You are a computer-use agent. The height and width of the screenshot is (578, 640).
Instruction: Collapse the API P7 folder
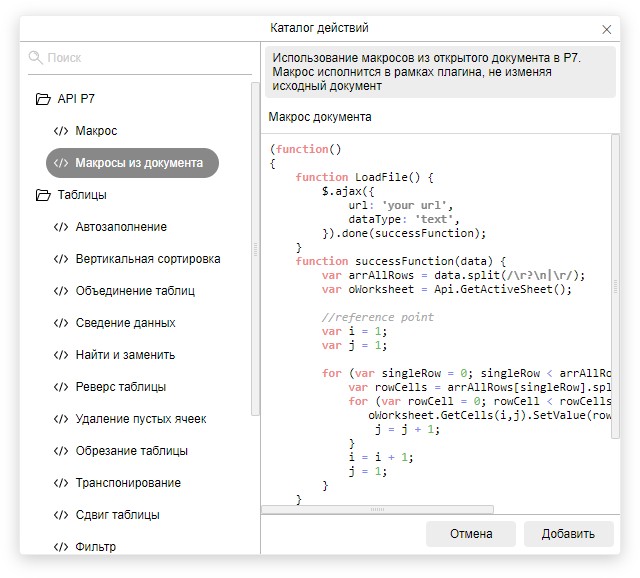click(43, 99)
